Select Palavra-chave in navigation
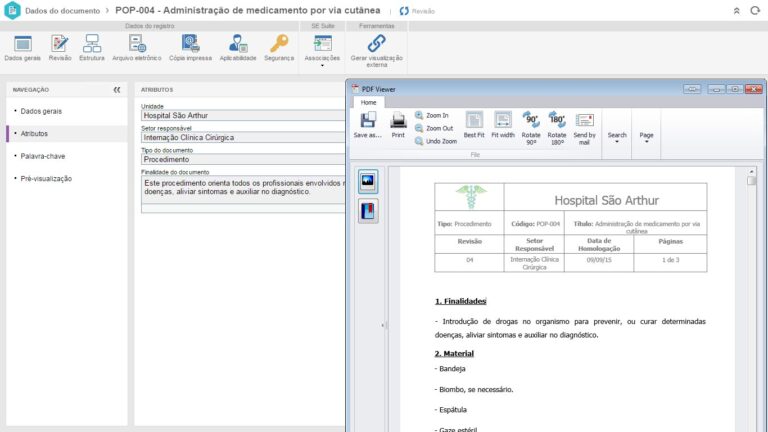 [44, 156]
